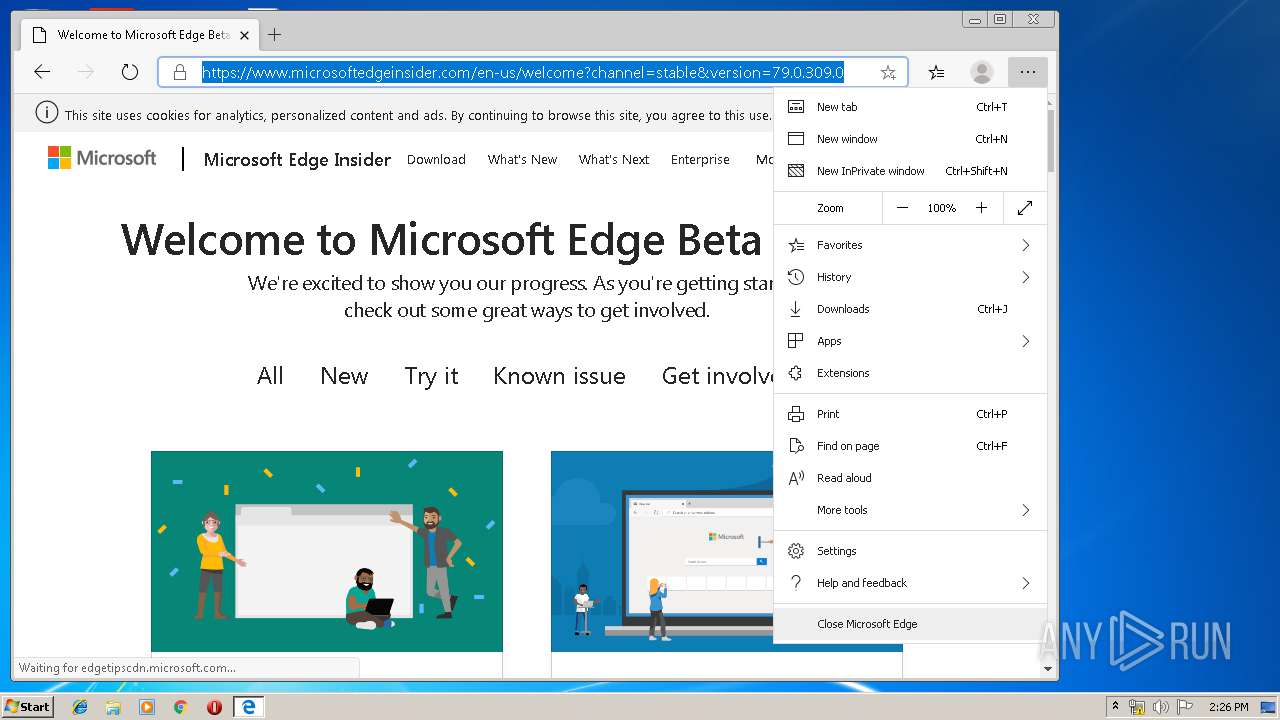1280x720 pixels.
Task: Open the network tray icon
Action: click(1137, 707)
